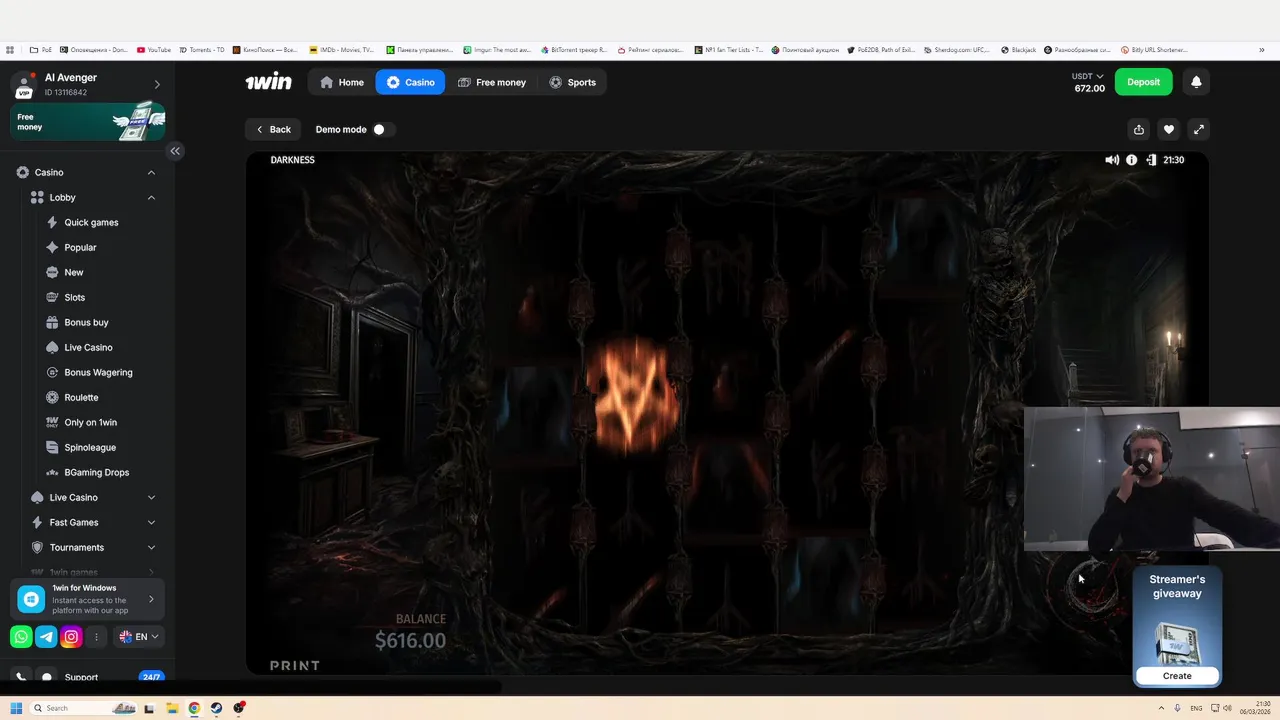The image size is (1280, 720).
Task: Mute the game sound speaker icon
Action: click(x=1112, y=160)
